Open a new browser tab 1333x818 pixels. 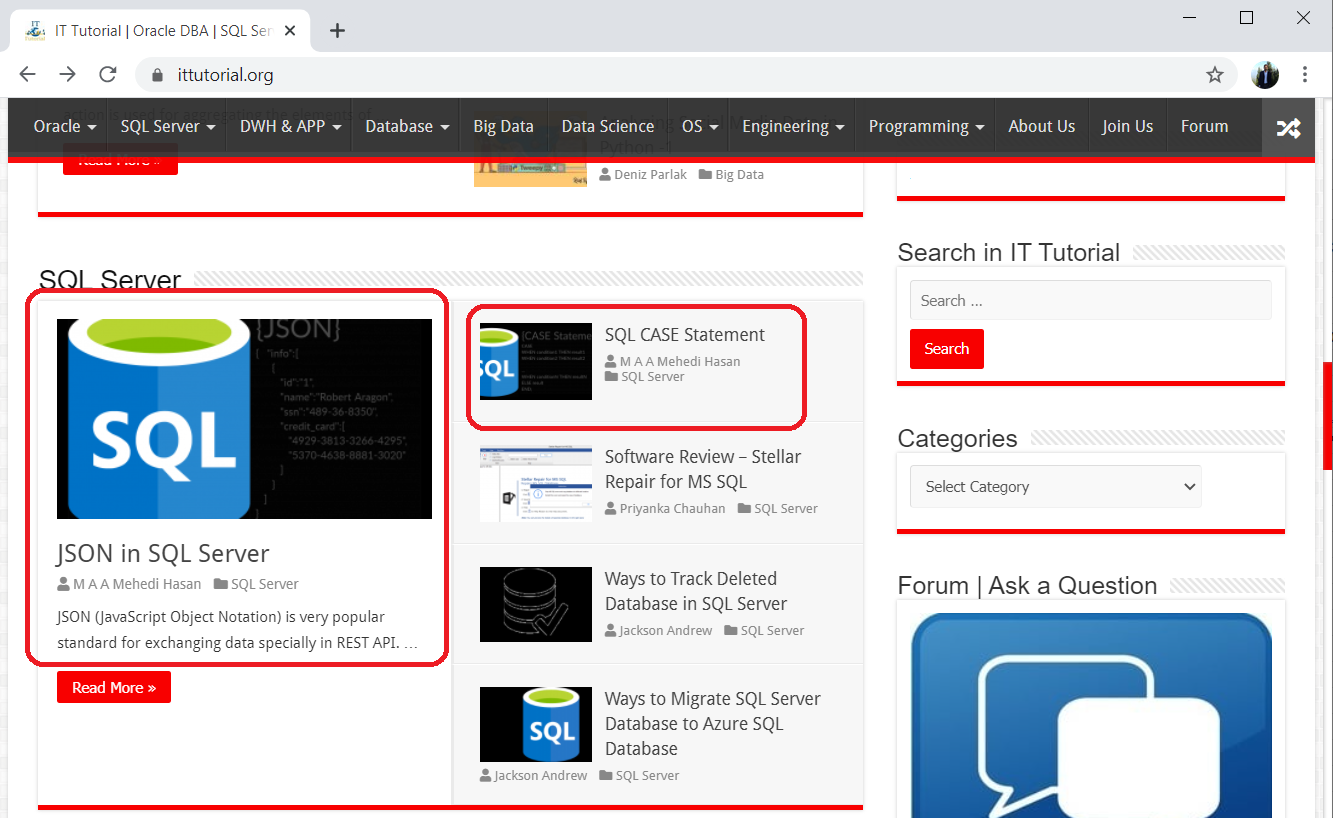[x=337, y=30]
